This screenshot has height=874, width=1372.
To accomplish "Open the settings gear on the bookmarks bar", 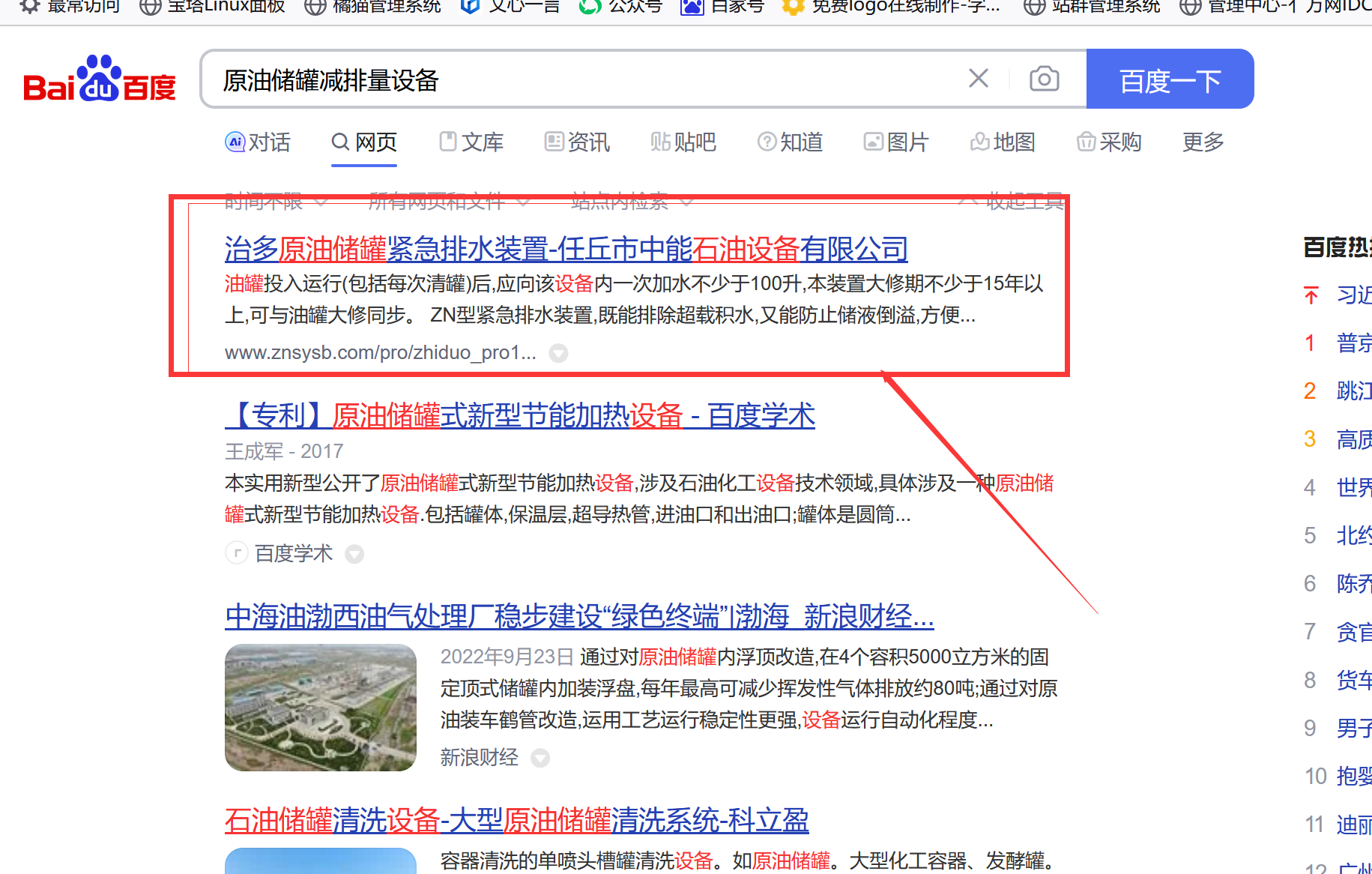I will coord(28,6).
